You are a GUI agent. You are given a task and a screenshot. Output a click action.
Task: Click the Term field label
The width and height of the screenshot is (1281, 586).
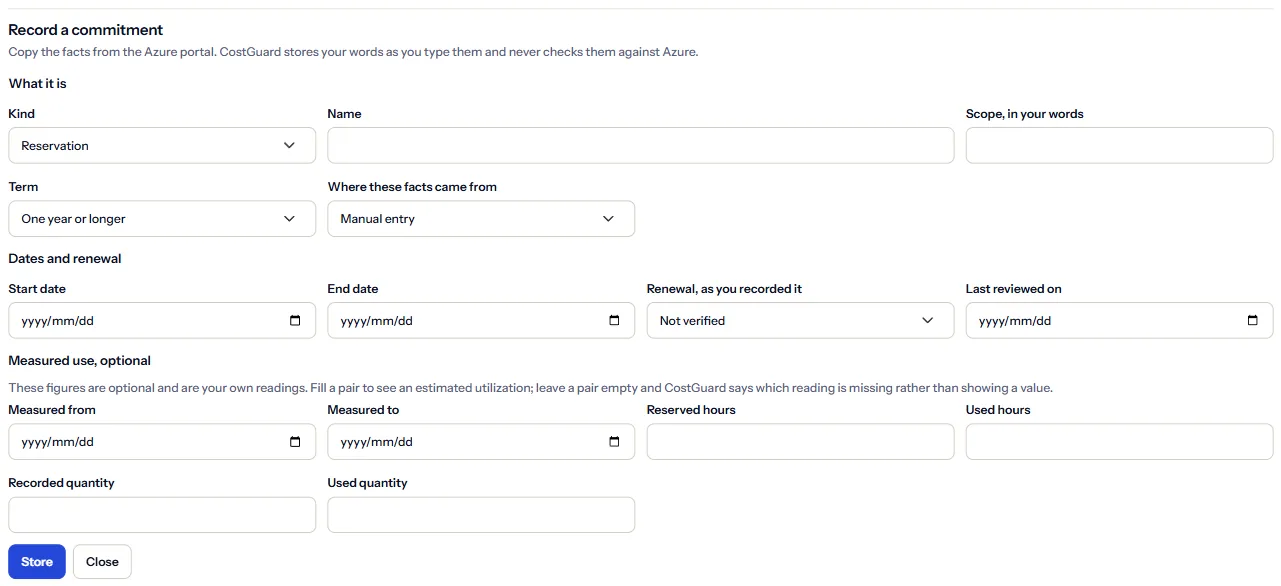[x=23, y=187]
